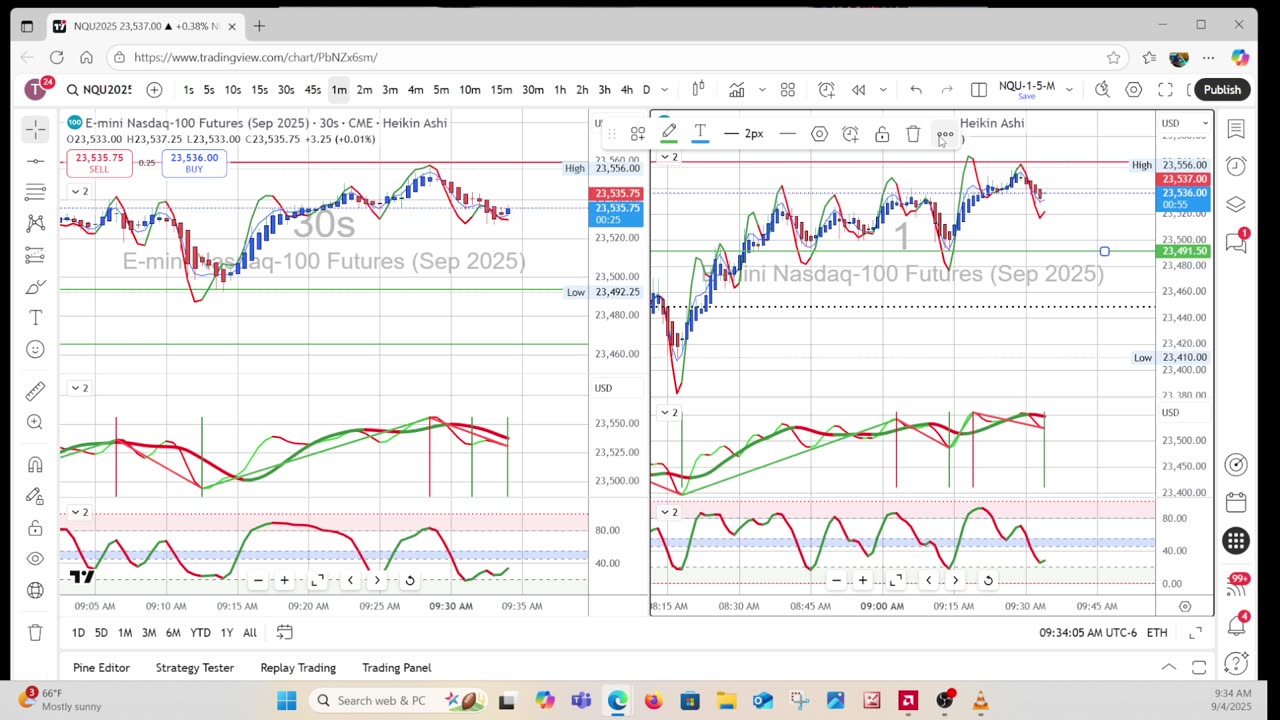Expand the NQU-1-5-M layout dropdown

1069,90
